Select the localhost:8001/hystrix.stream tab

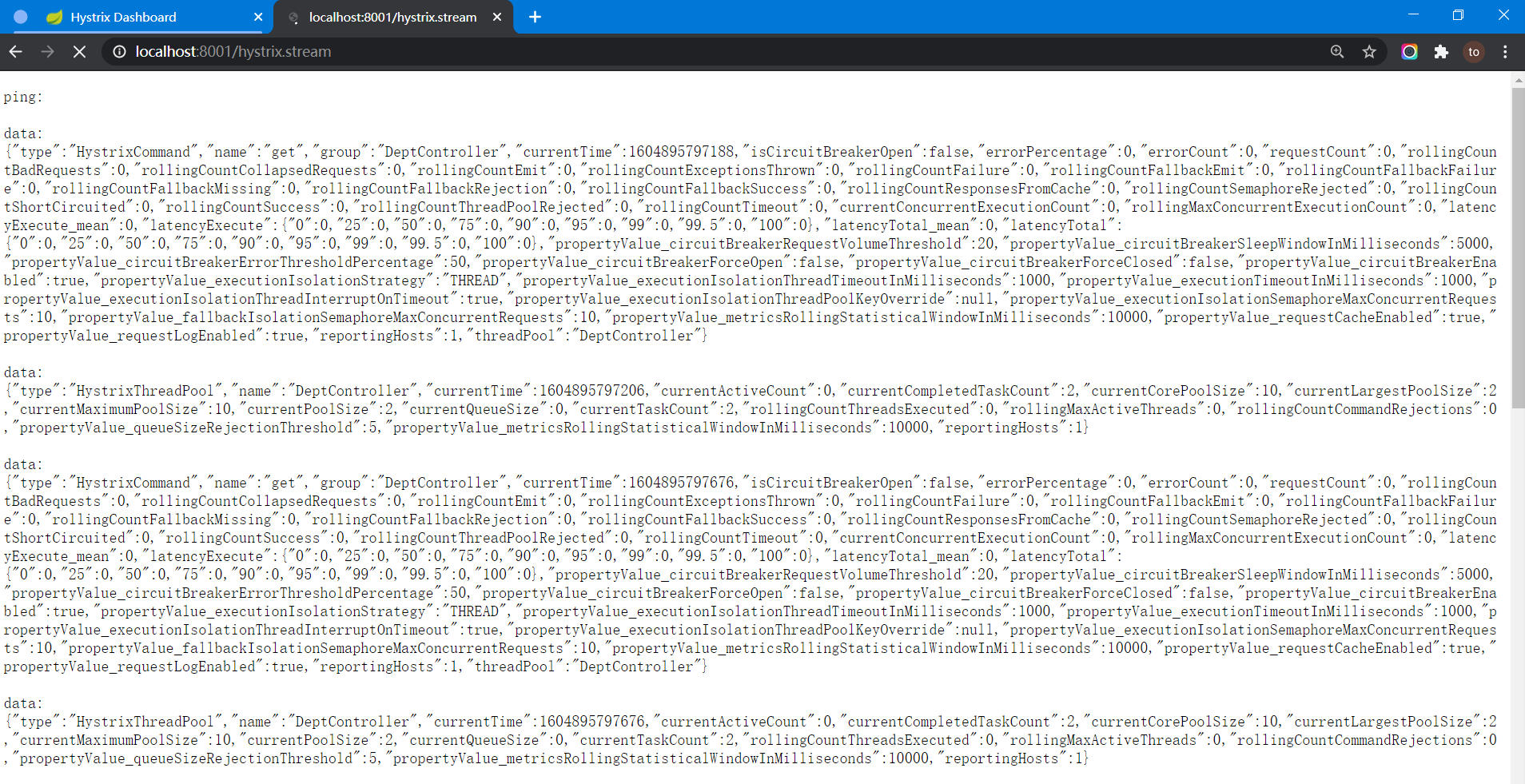point(392,17)
